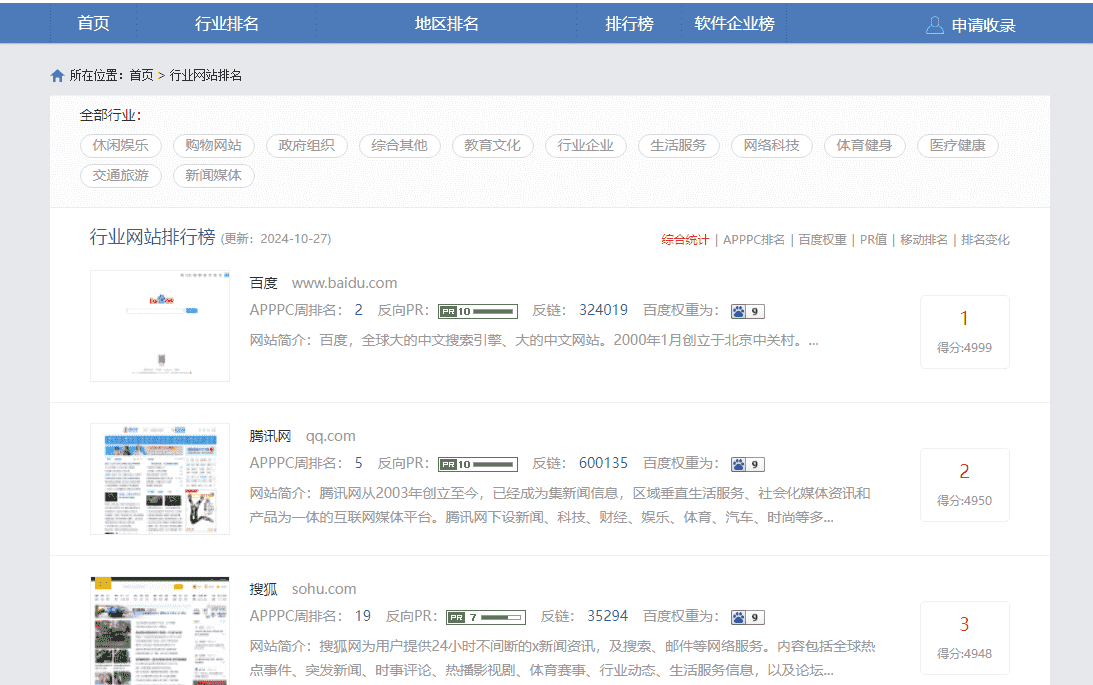Open the 软件企业榜 navigation item
This screenshot has height=685, width=1093.
click(734, 24)
